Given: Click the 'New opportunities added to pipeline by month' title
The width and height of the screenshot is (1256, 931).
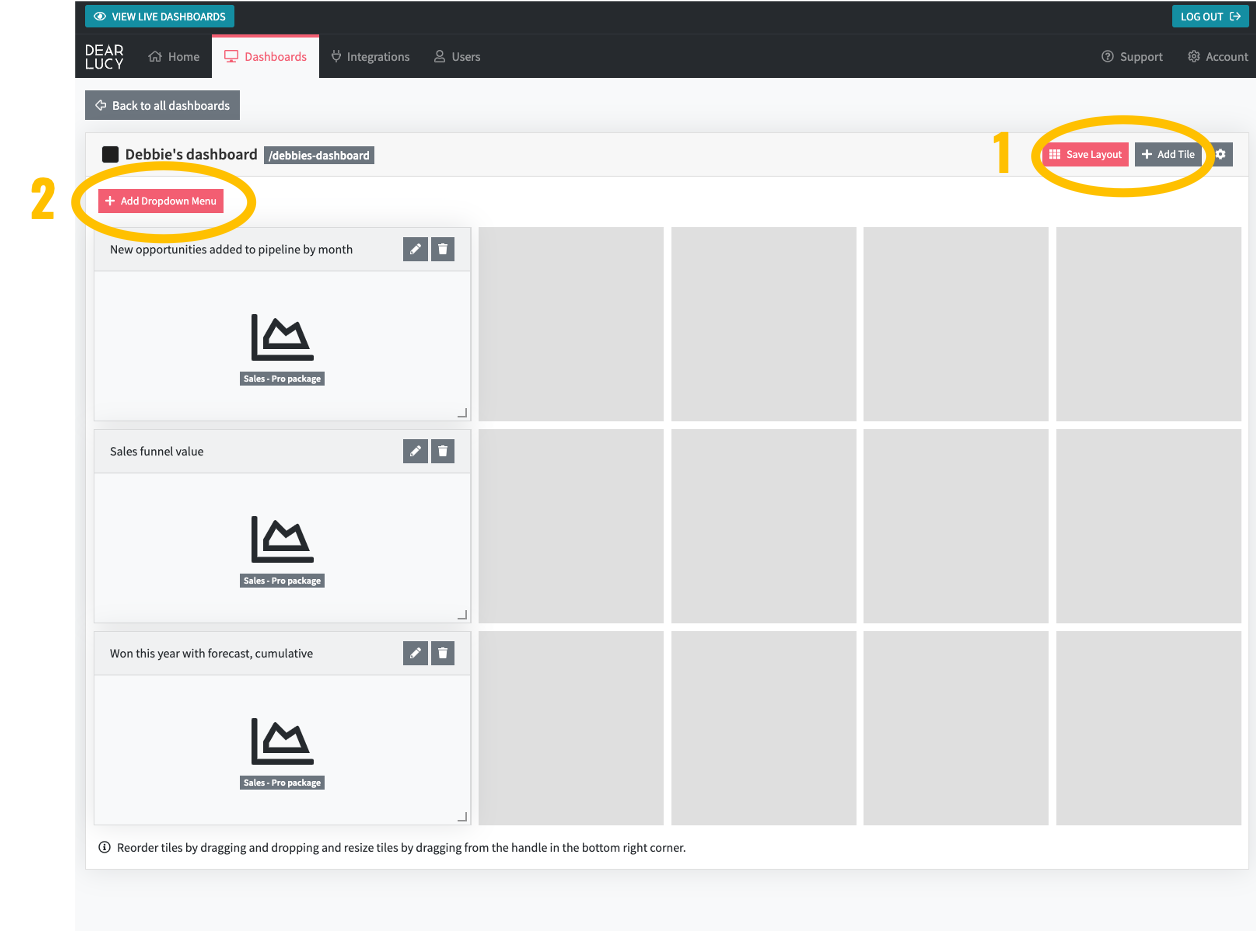Looking at the screenshot, I should (x=231, y=249).
